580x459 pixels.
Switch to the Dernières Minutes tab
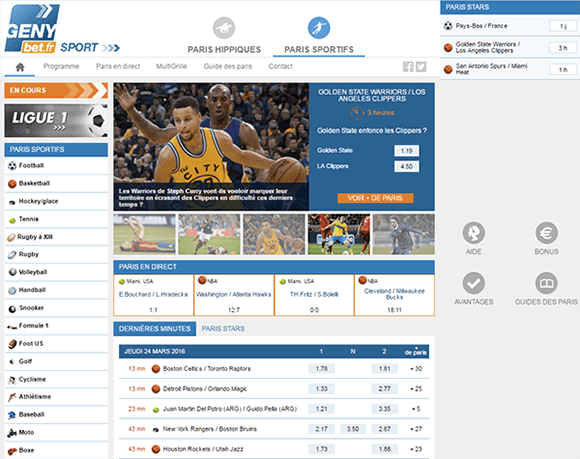155,329
